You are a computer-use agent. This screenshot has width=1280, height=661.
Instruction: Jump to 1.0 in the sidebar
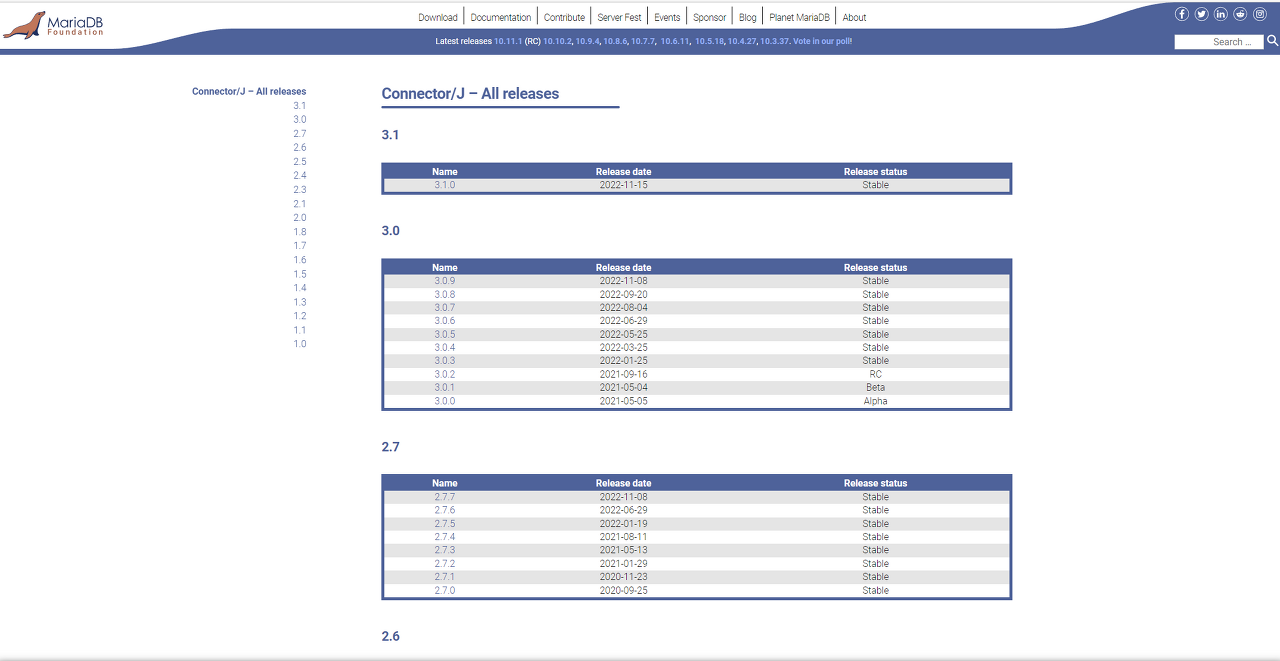pos(300,343)
